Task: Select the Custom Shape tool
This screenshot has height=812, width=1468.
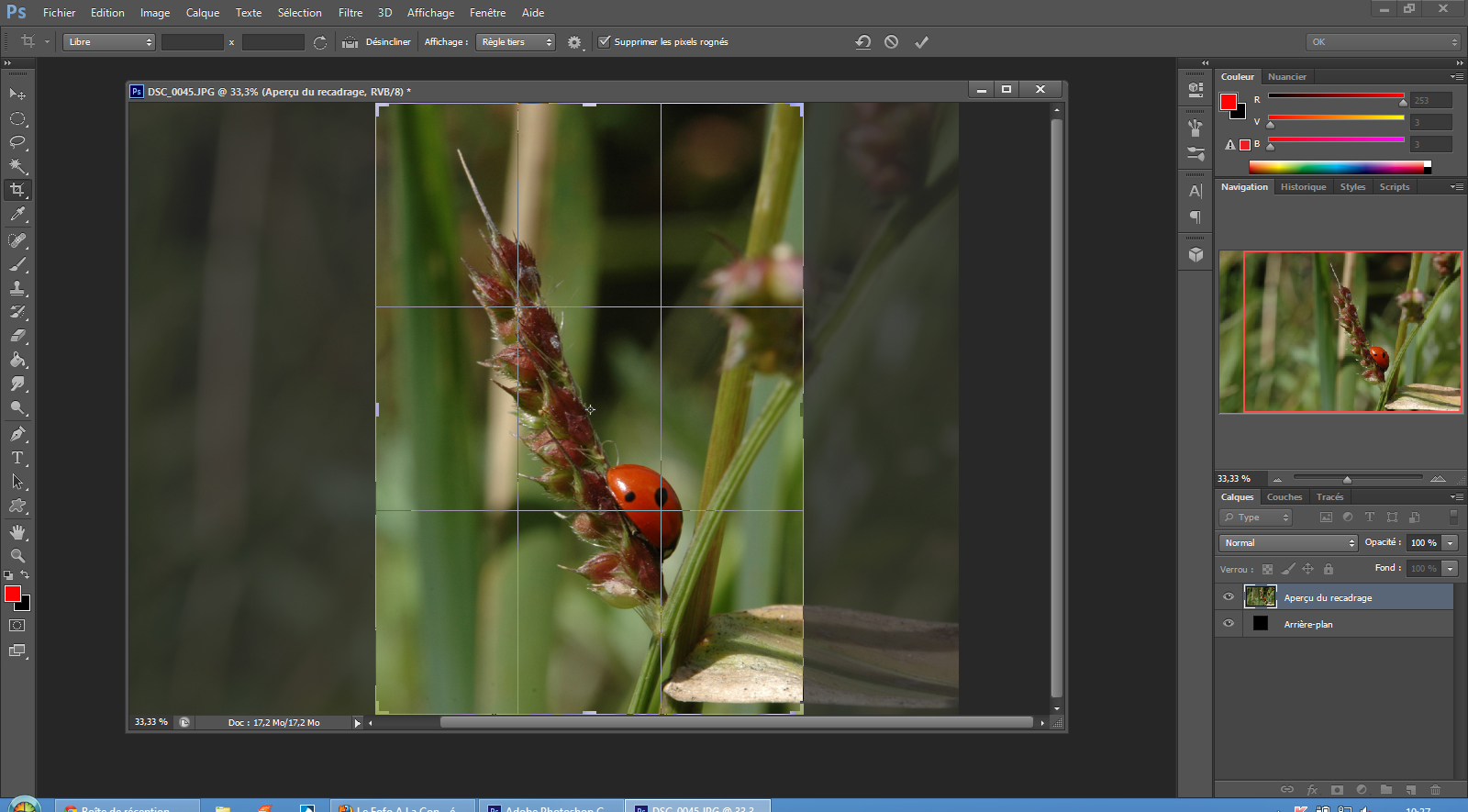Action: pyautogui.click(x=17, y=506)
